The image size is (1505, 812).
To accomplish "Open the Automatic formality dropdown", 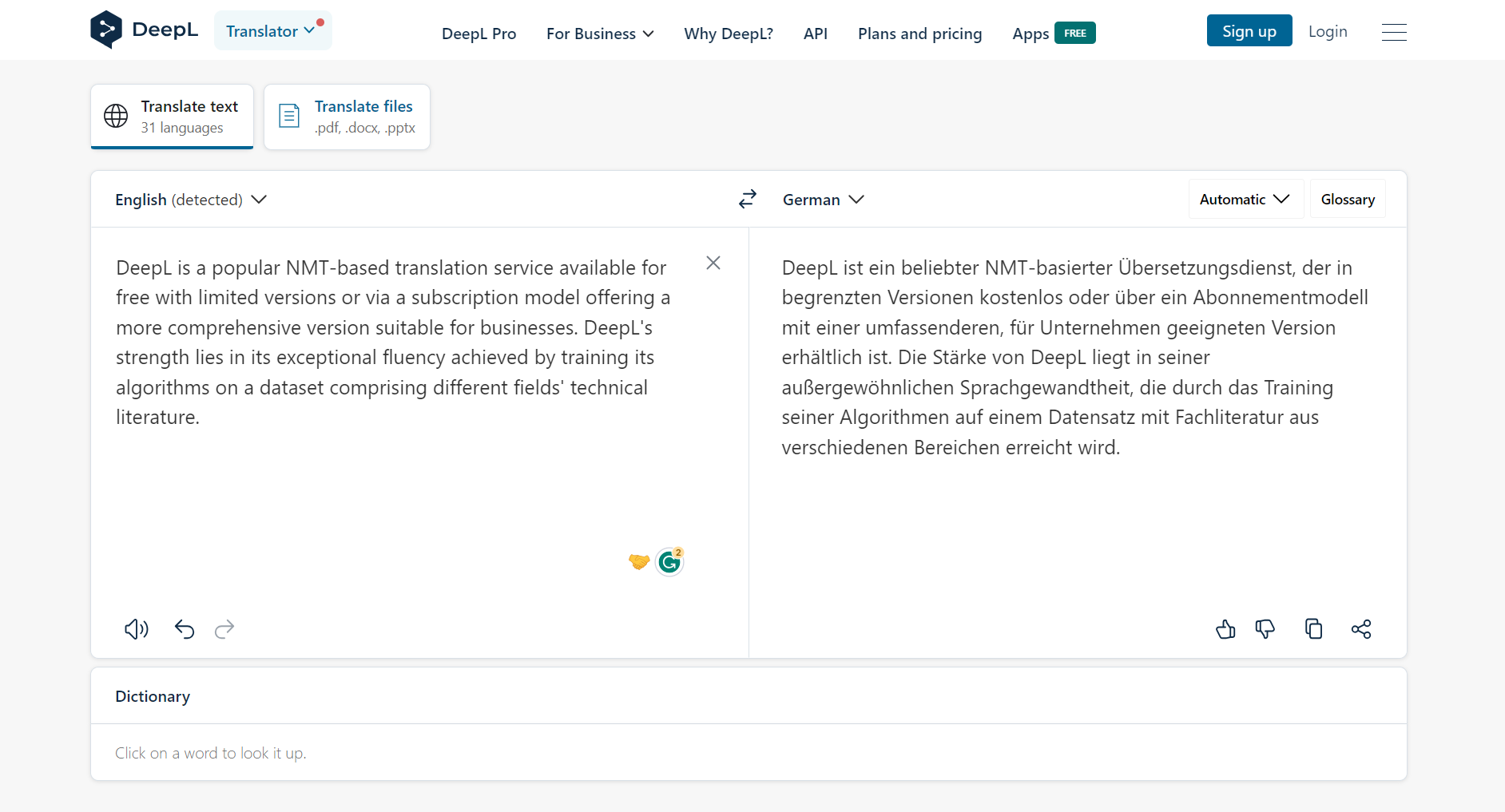I will 1245,199.
